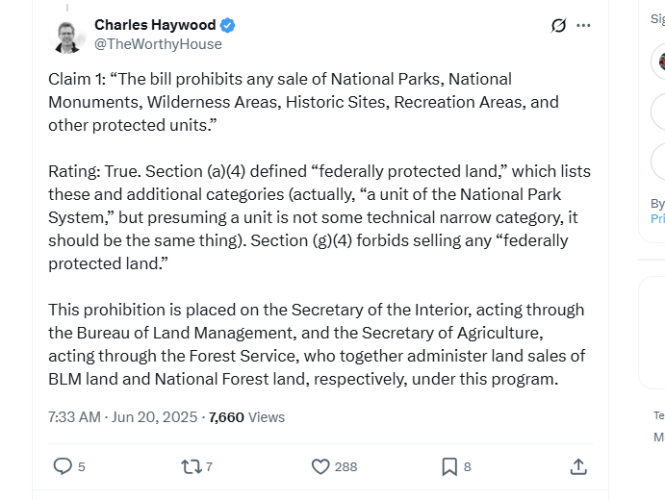Open the repost options arrows icon
This screenshot has height=500, width=665.
(x=191, y=466)
